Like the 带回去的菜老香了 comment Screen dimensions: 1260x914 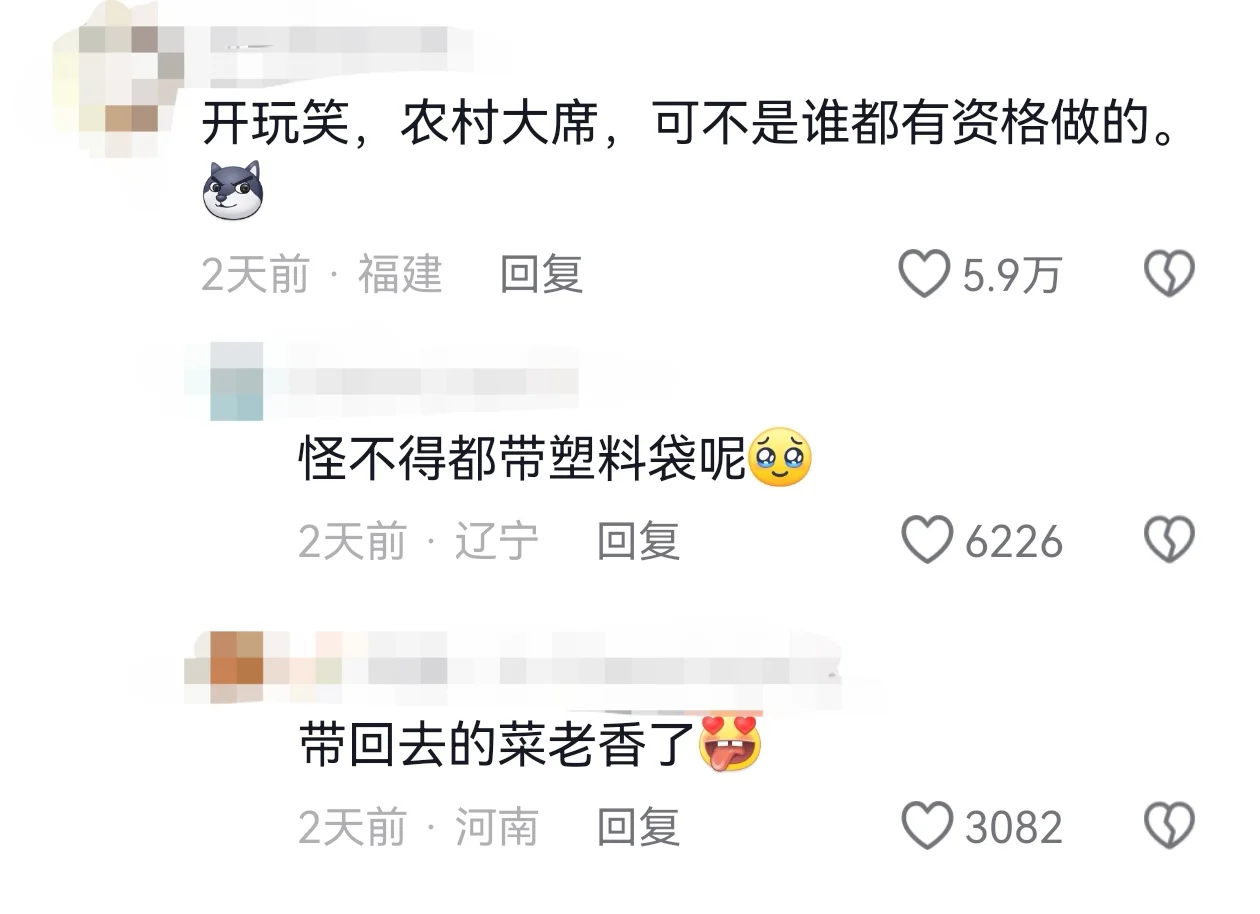[x=926, y=826]
